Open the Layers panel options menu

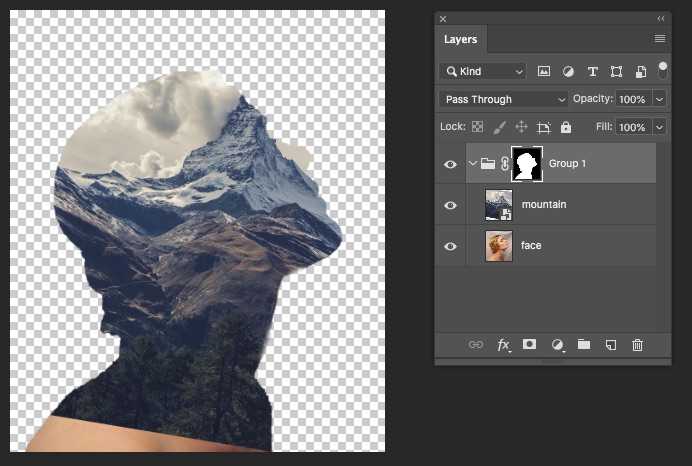659,39
